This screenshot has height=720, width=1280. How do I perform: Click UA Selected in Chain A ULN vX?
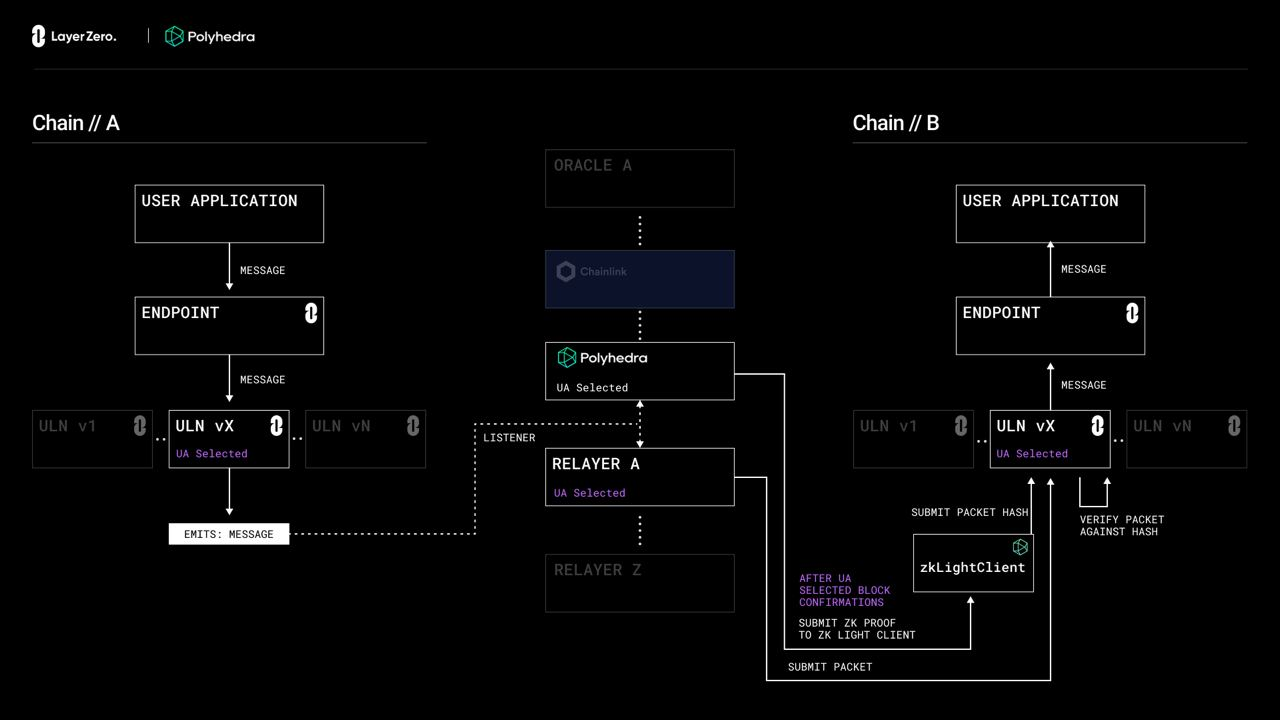point(212,454)
